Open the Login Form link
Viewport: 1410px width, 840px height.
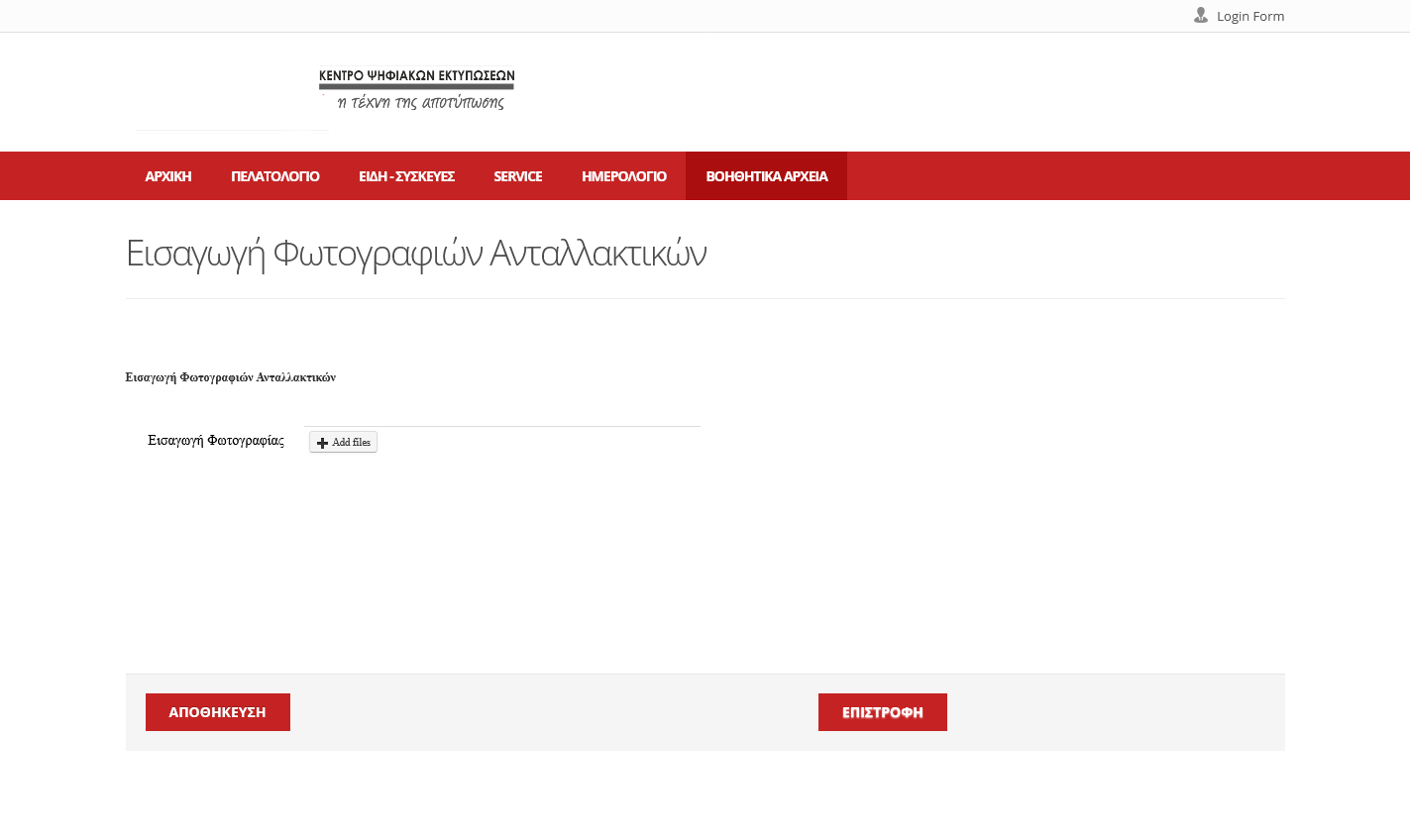coord(1249,17)
